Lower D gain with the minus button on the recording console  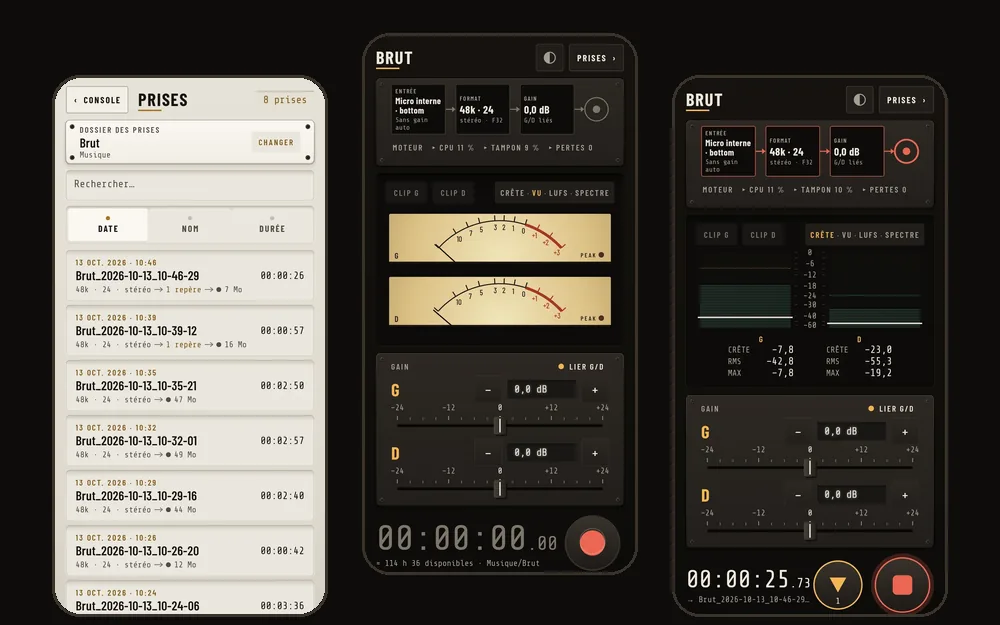pyautogui.click(x=798, y=495)
